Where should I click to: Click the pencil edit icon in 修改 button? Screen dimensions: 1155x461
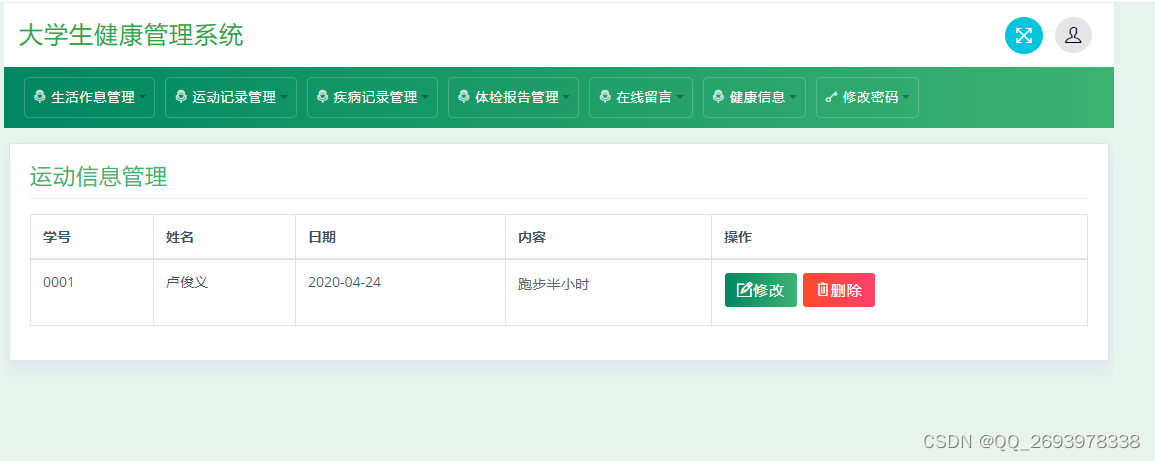[x=744, y=290]
